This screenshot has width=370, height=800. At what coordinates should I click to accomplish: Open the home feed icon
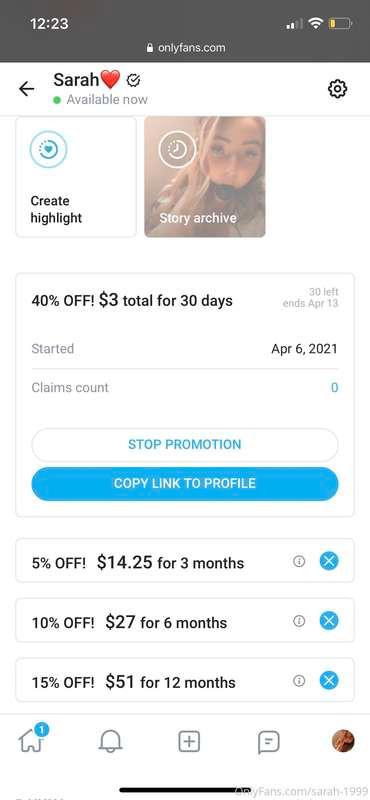coord(32,739)
